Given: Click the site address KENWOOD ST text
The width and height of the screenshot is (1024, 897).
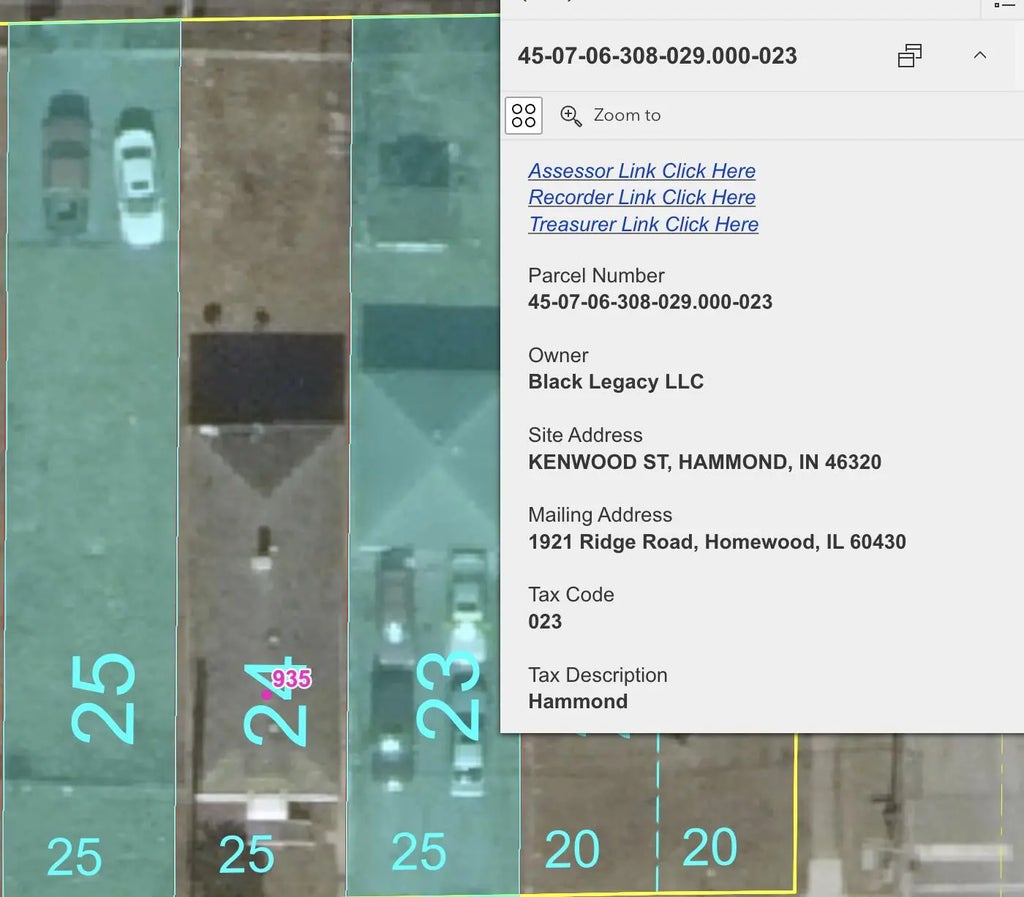Looking at the screenshot, I should [704, 462].
